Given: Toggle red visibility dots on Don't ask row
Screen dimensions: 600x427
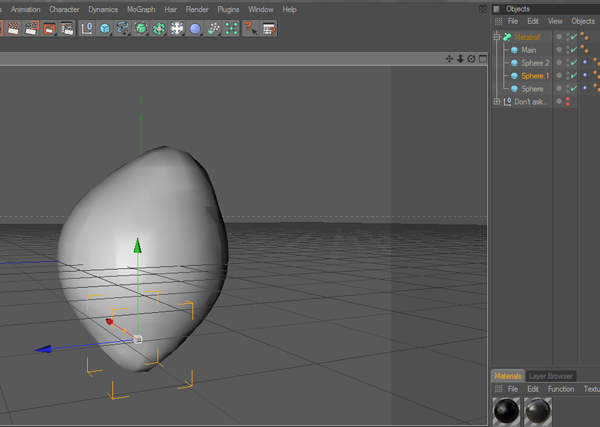Looking at the screenshot, I should click(x=568, y=101).
